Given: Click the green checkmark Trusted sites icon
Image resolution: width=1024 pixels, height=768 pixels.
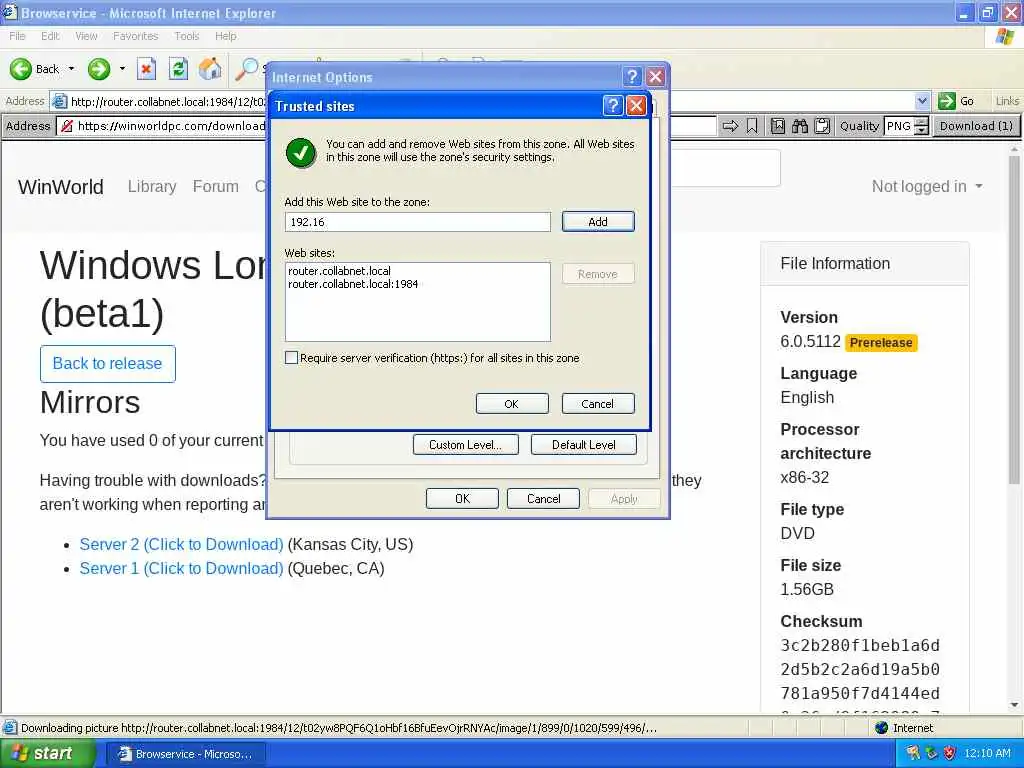Looking at the screenshot, I should 301,153.
